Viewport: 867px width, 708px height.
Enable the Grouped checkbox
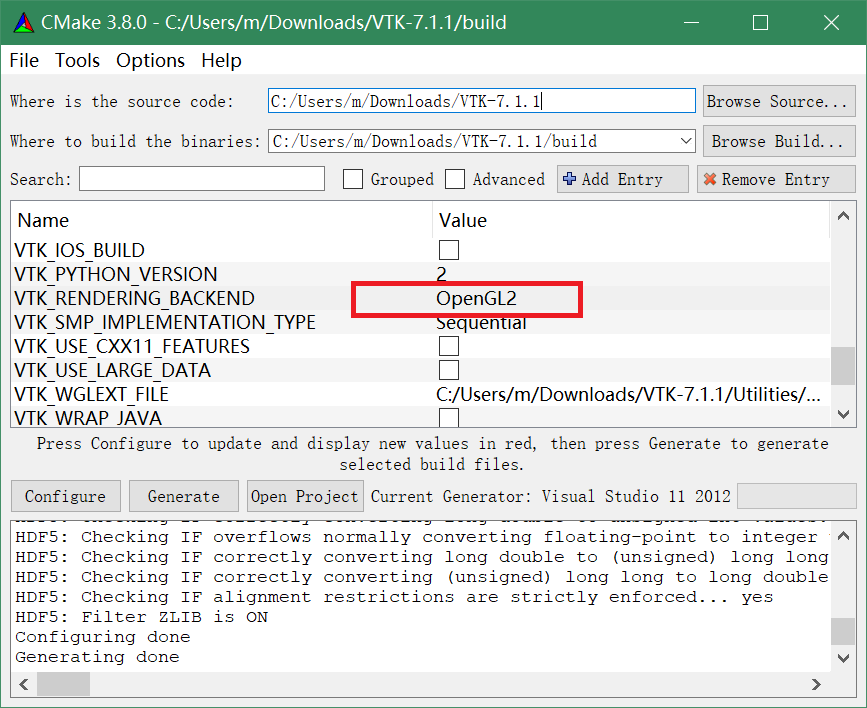(353, 179)
